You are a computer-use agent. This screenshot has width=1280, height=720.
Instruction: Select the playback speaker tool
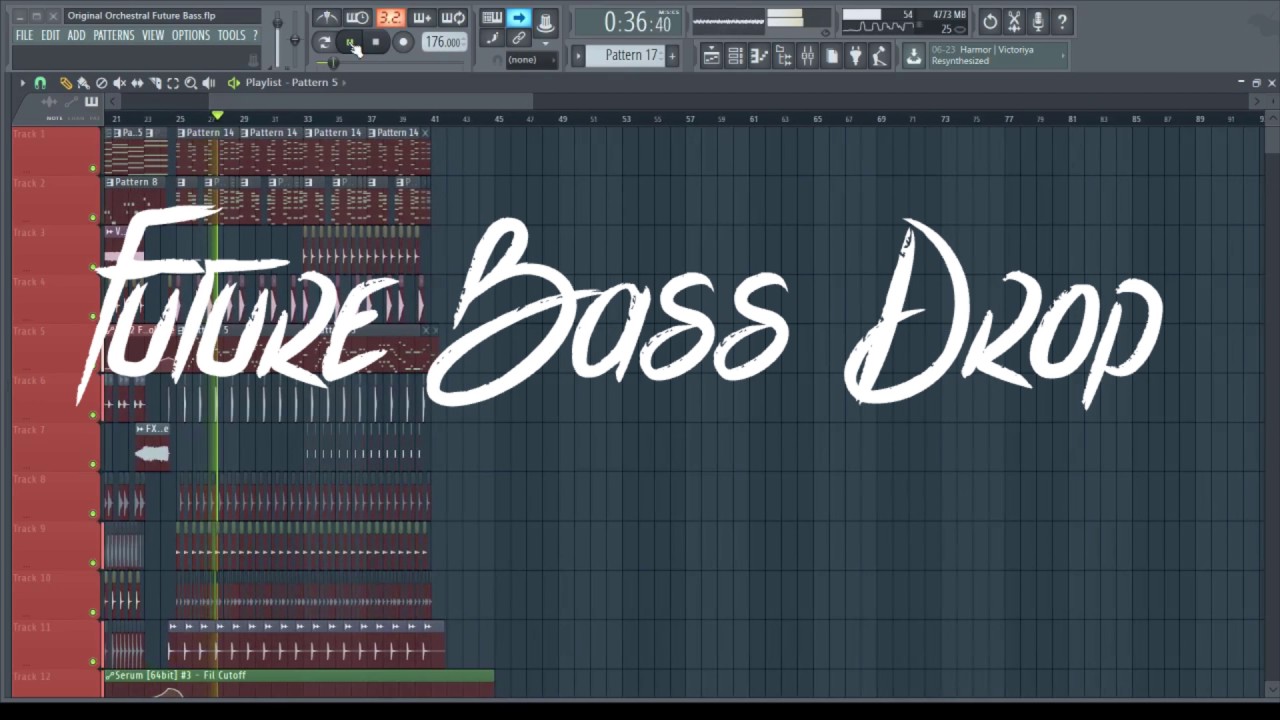(x=208, y=83)
